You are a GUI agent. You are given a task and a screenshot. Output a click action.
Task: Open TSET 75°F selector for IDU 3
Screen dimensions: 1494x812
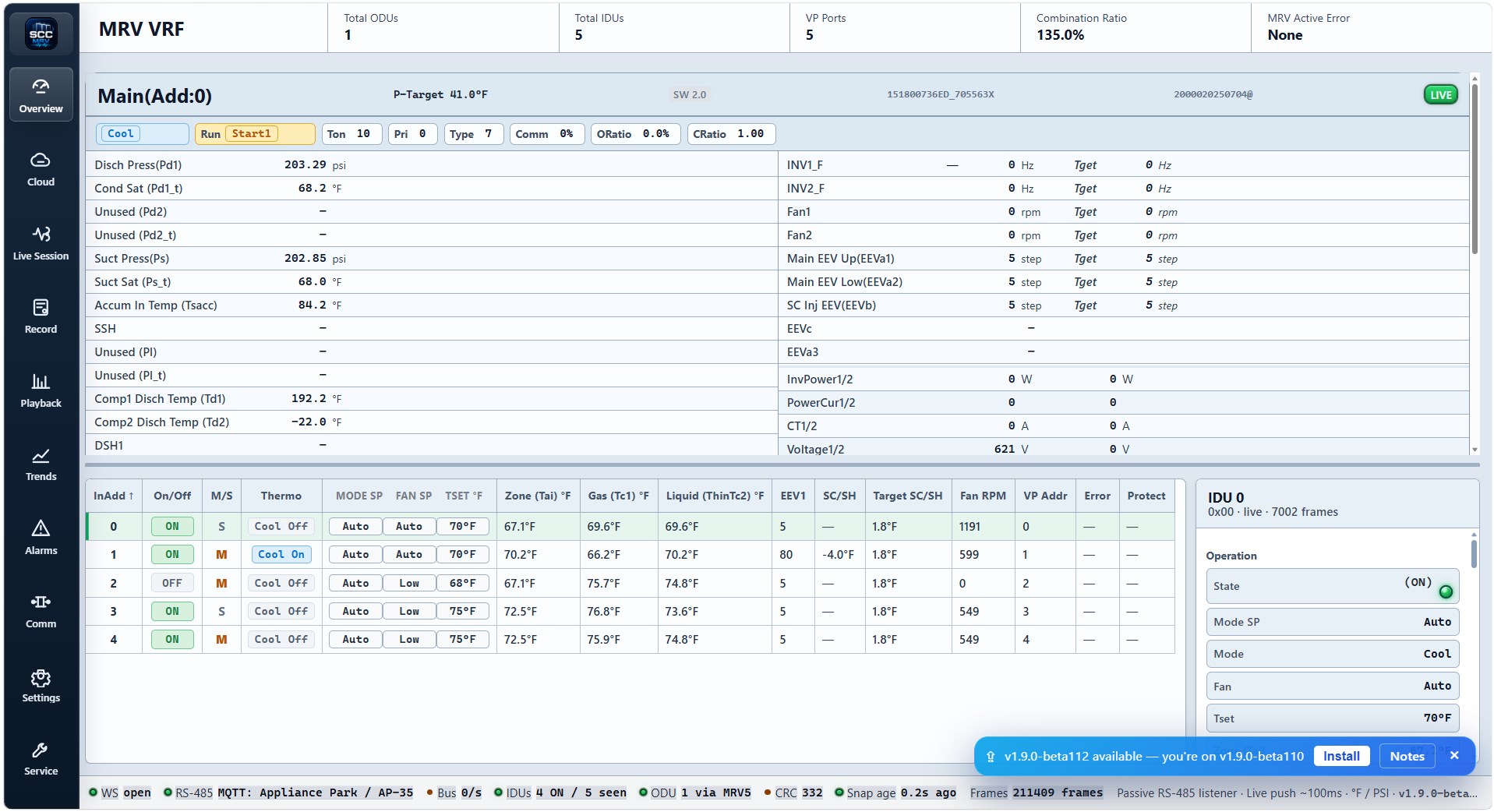462,612
